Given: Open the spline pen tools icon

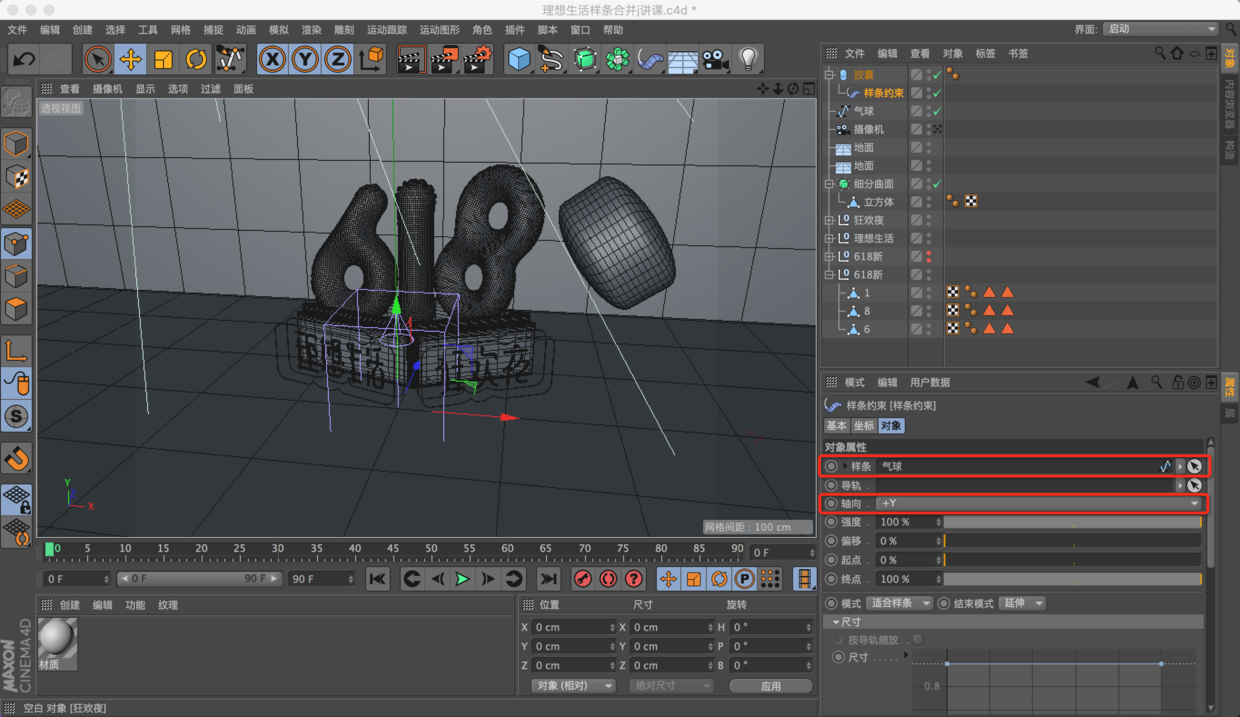Looking at the screenshot, I should (552, 59).
